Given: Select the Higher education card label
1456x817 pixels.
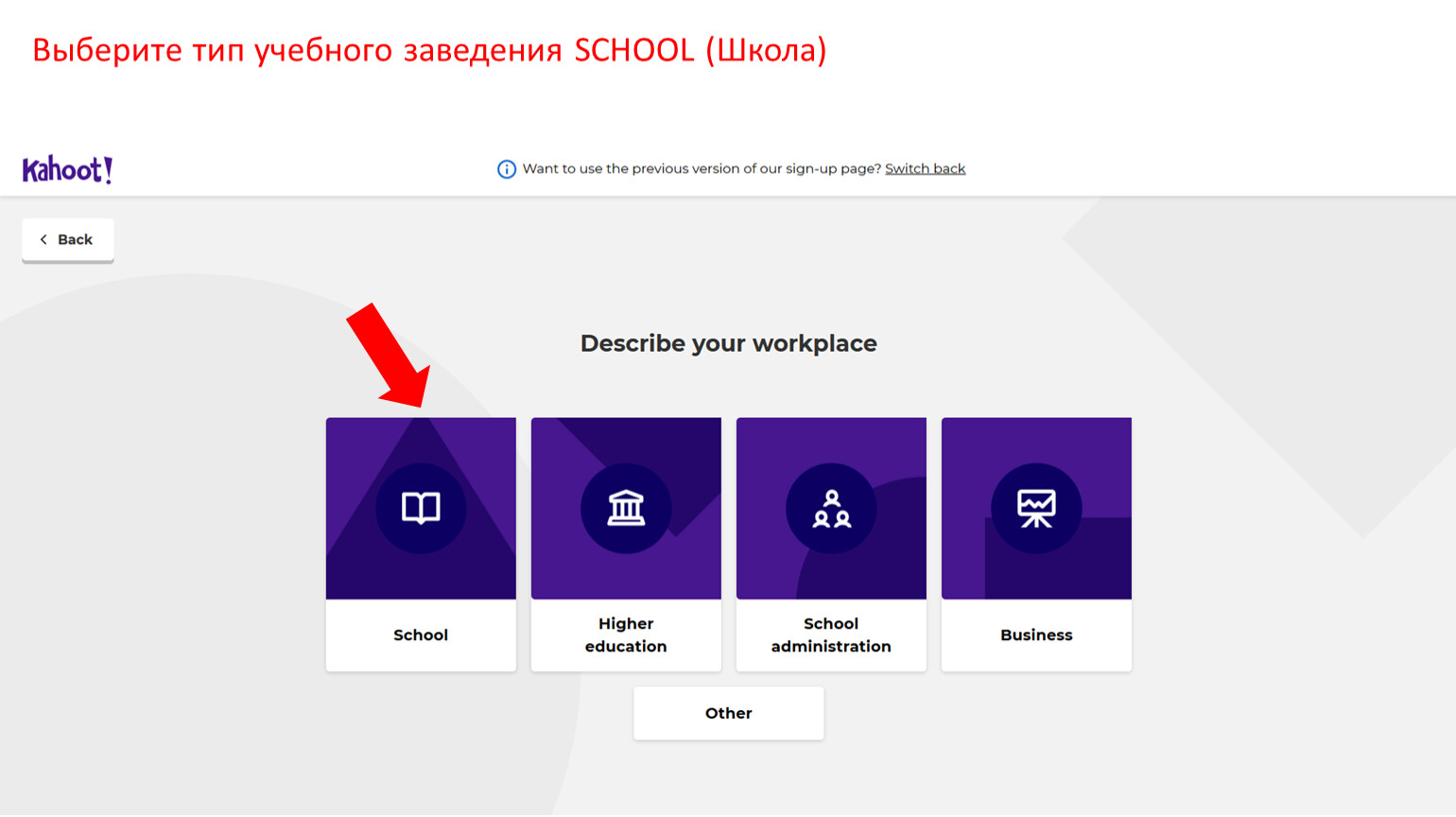Looking at the screenshot, I should pos(626,635).
